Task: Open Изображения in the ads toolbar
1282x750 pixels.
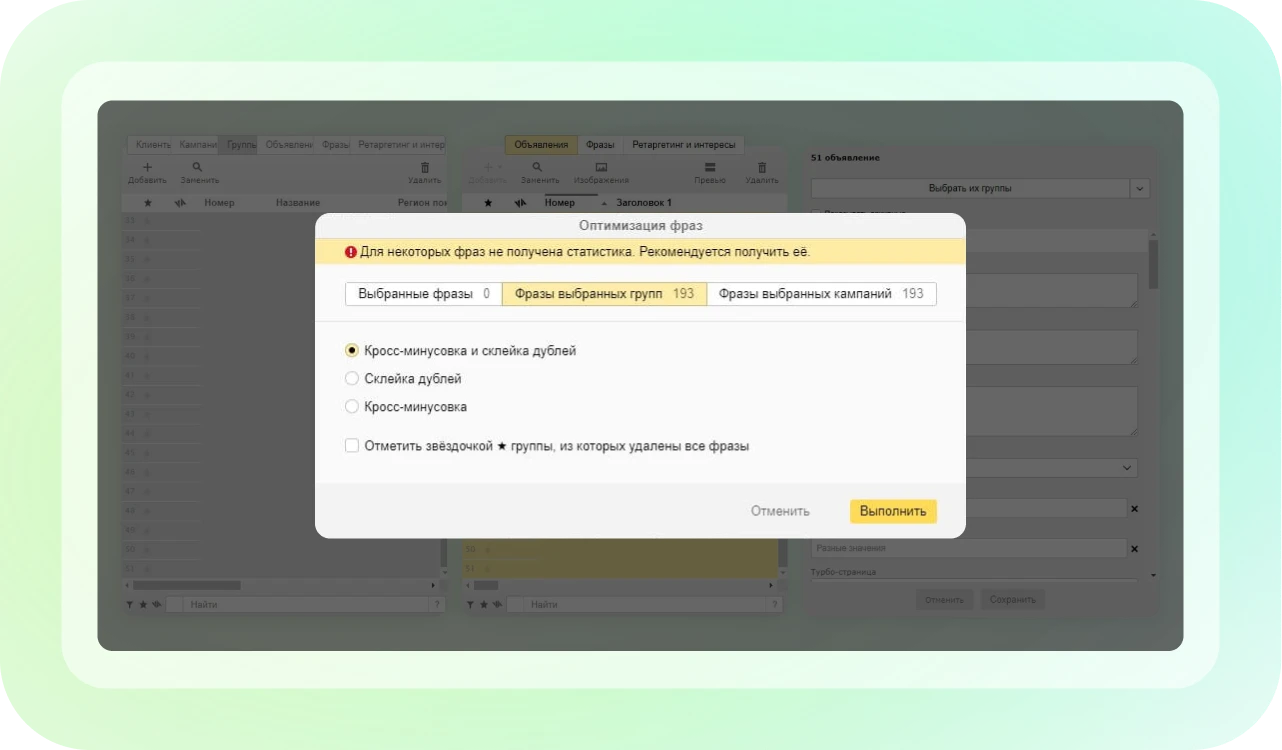Action: coord(601,168)
